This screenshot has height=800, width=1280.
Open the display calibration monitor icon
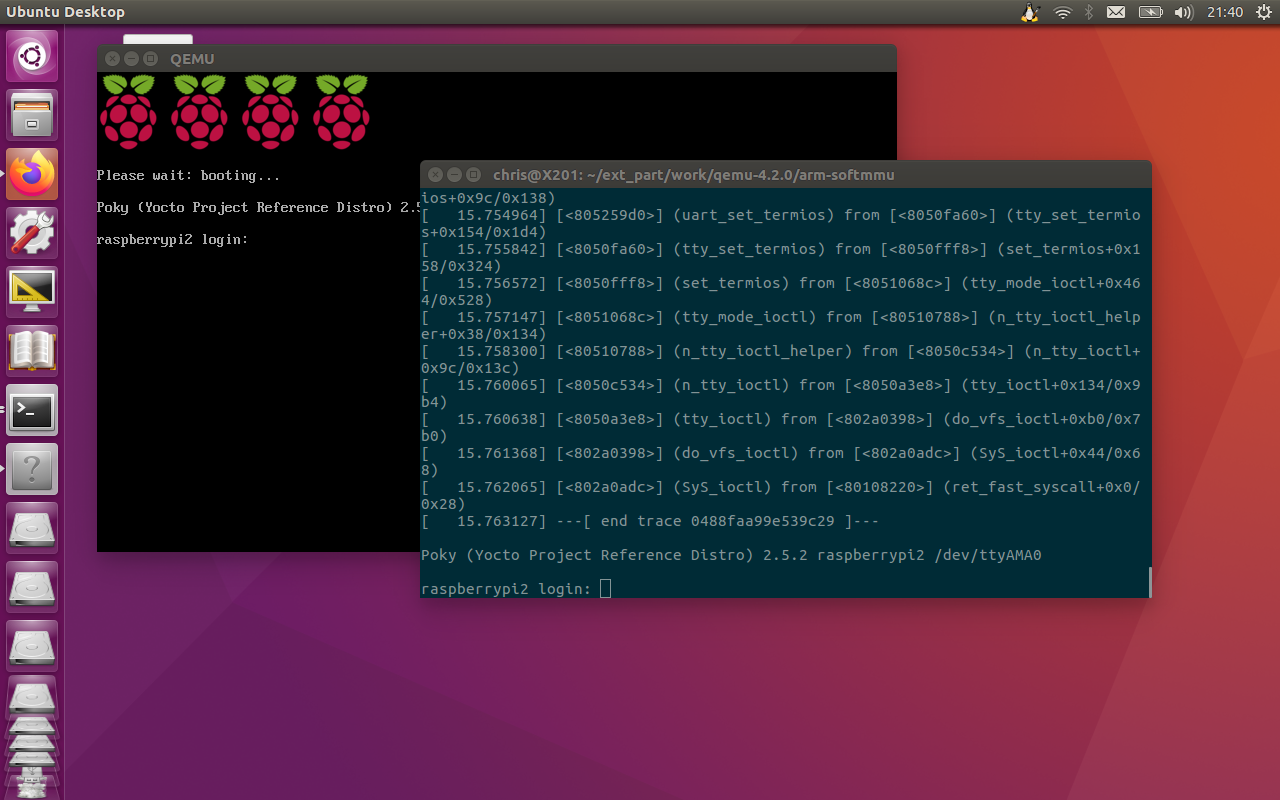30,290
